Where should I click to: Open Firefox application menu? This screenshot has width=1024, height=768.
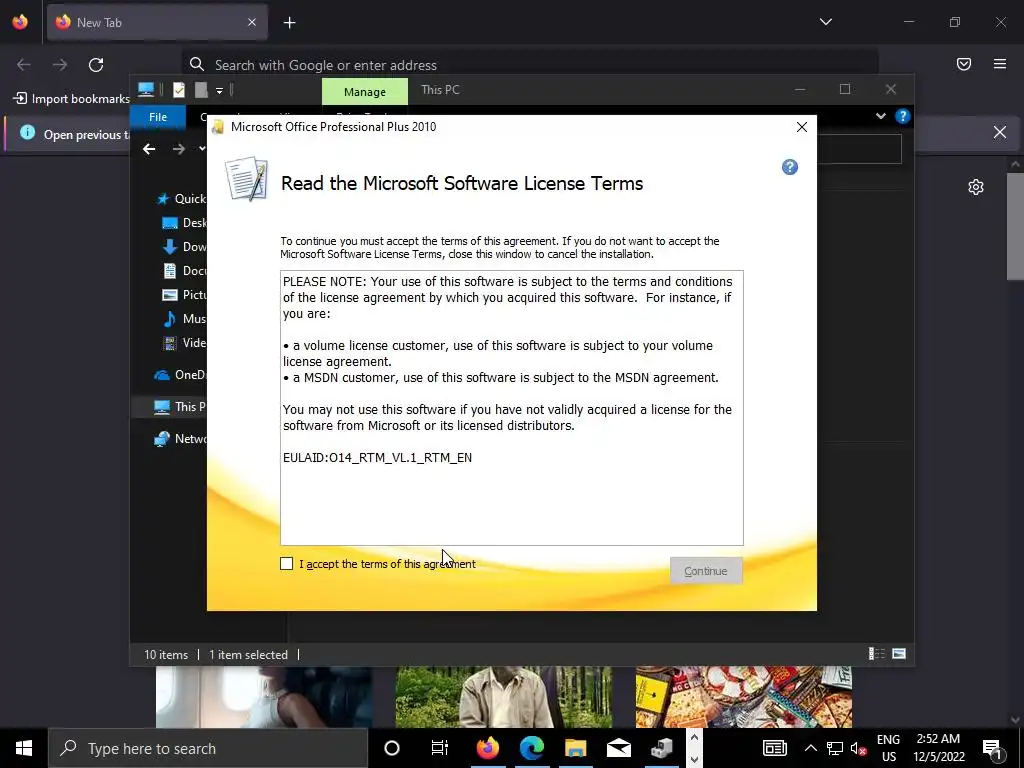pyautogui.click(x=1000, y=64)
